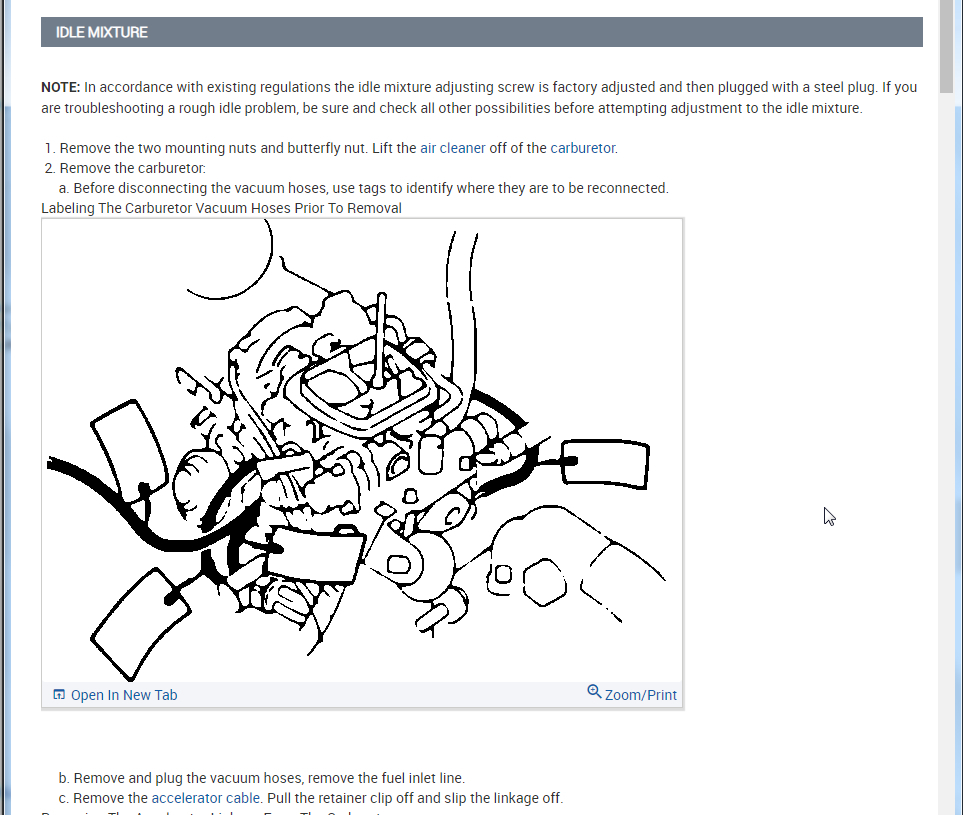This screenshot has height=815, width=963.
Task: Click the bold NOTE label
Action: 61,87
